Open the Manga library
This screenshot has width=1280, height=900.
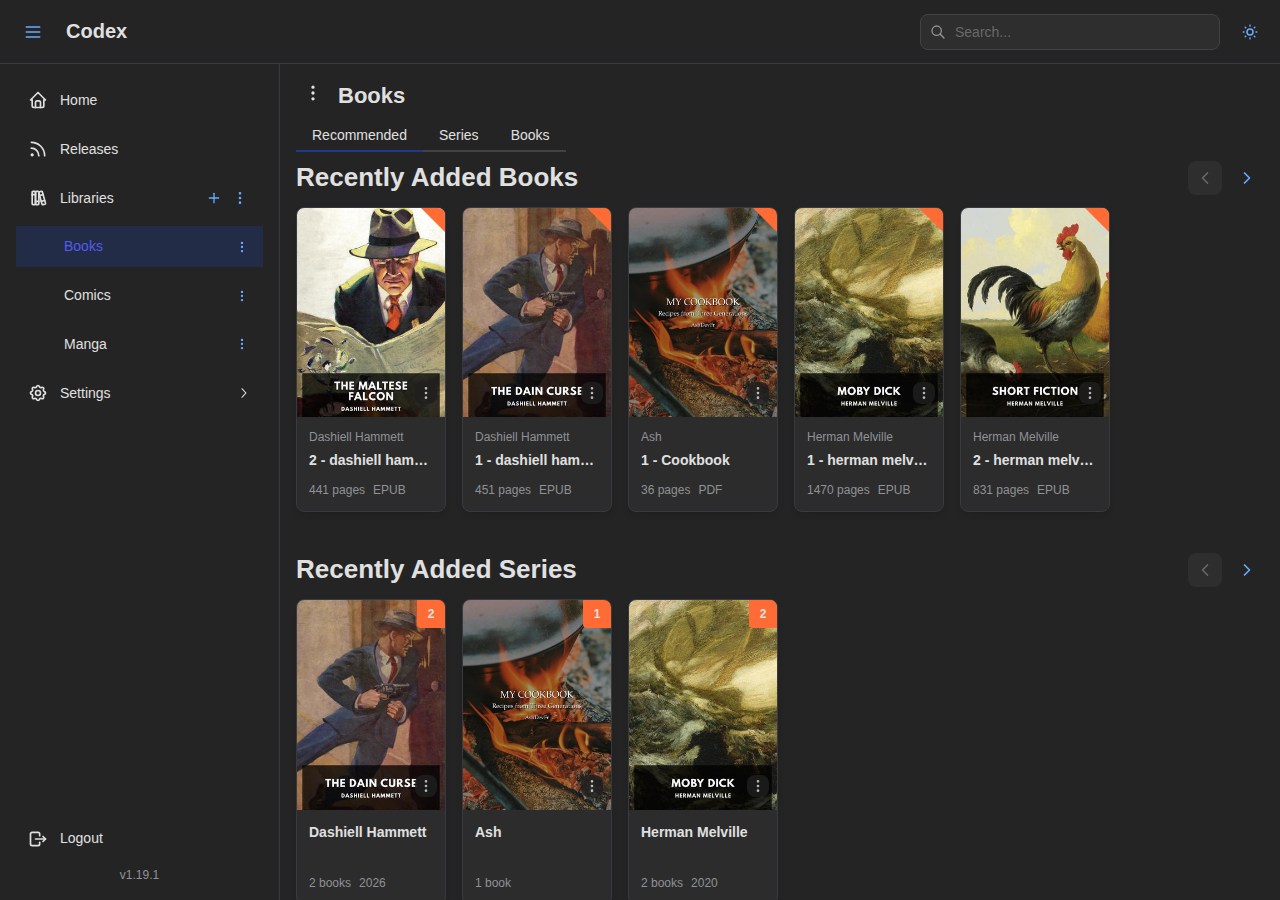pyautogui.click(x=139, y=344)
